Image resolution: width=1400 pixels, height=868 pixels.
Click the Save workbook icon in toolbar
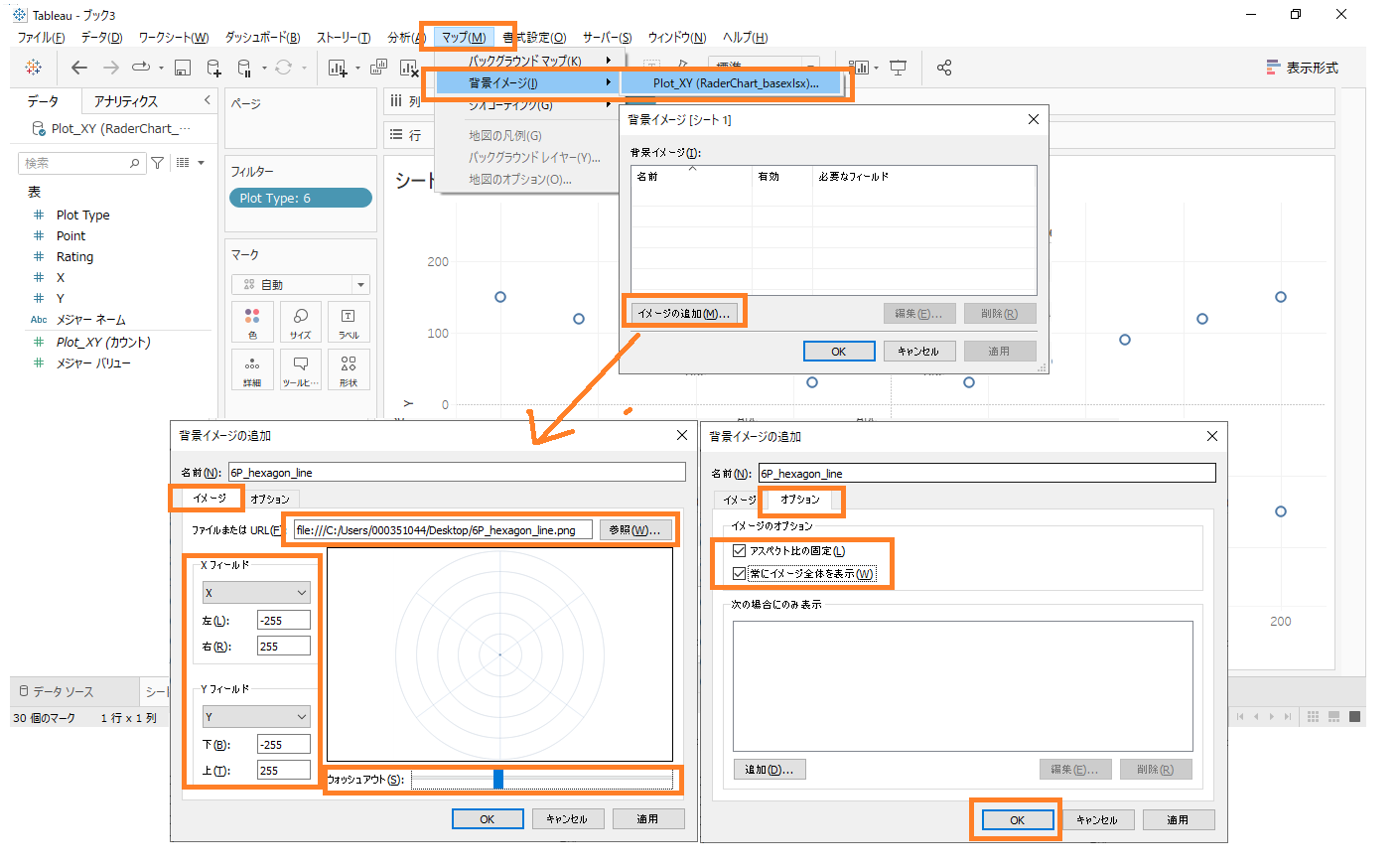pyautogui.click(x=183, y=68)
